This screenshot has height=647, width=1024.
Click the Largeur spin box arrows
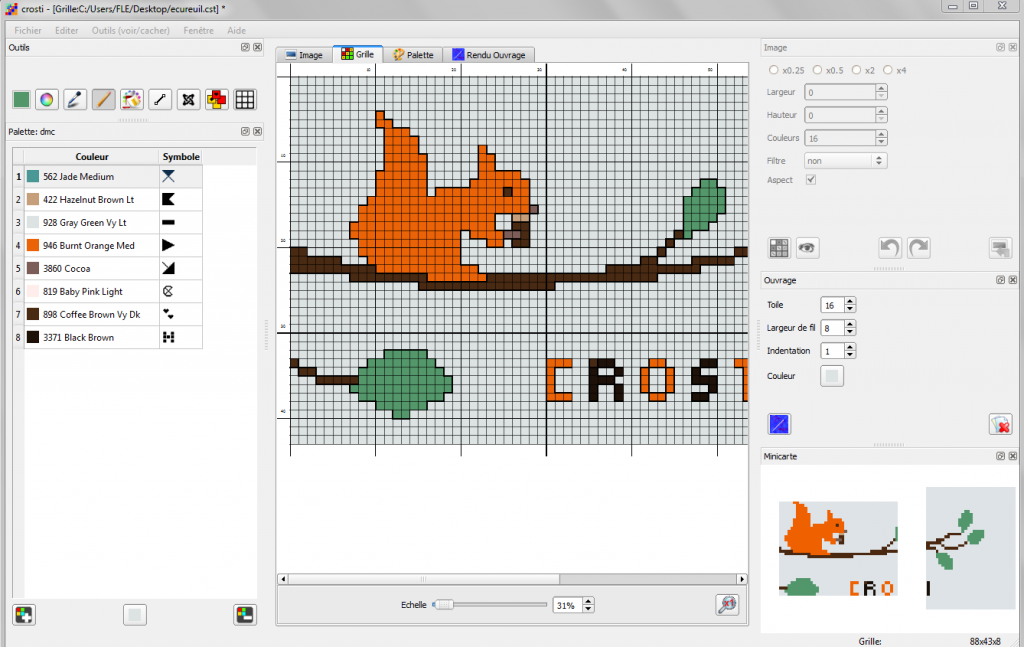click(881, 92)
